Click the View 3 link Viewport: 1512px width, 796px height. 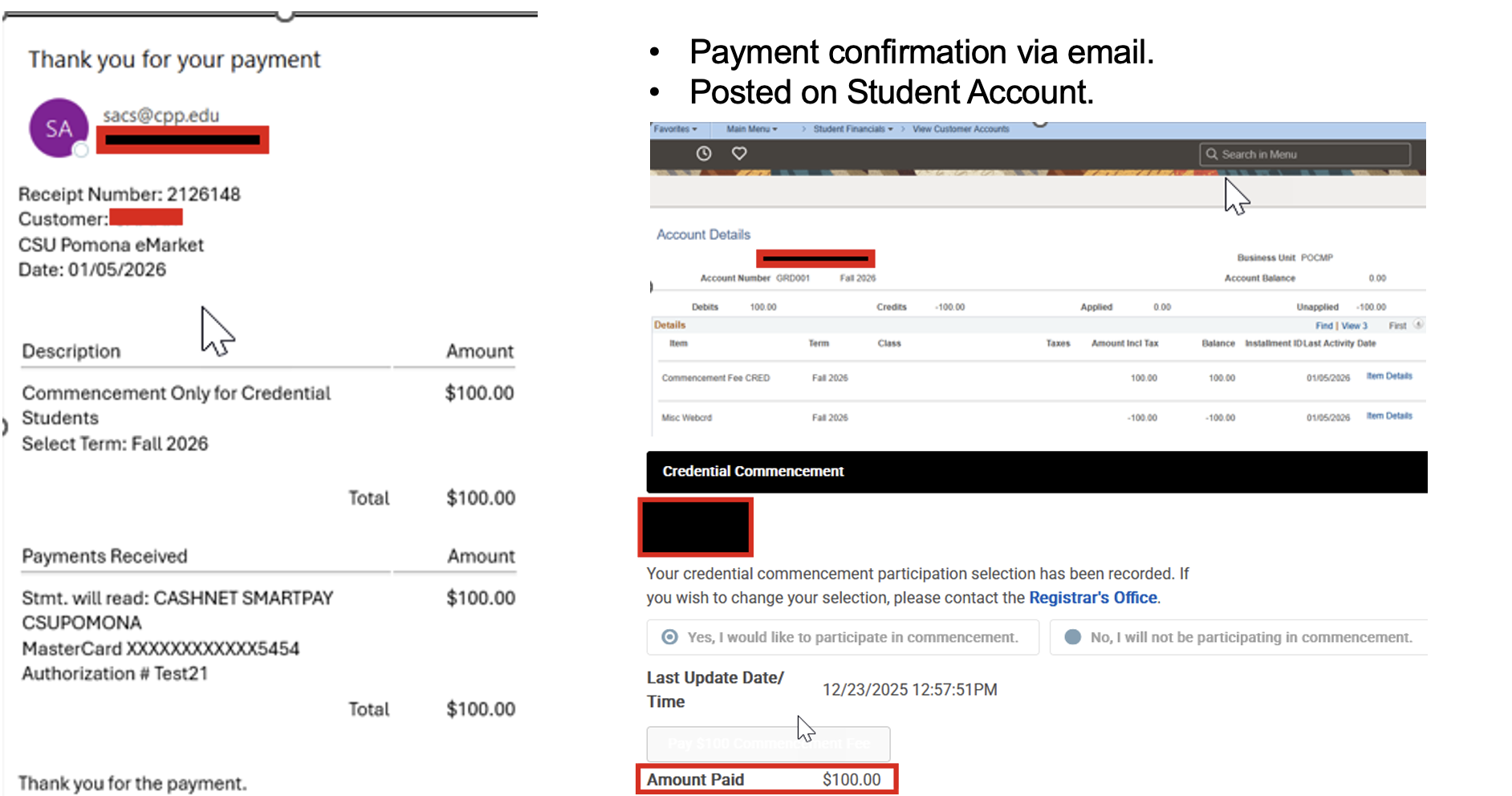(x=1354, y=326)
